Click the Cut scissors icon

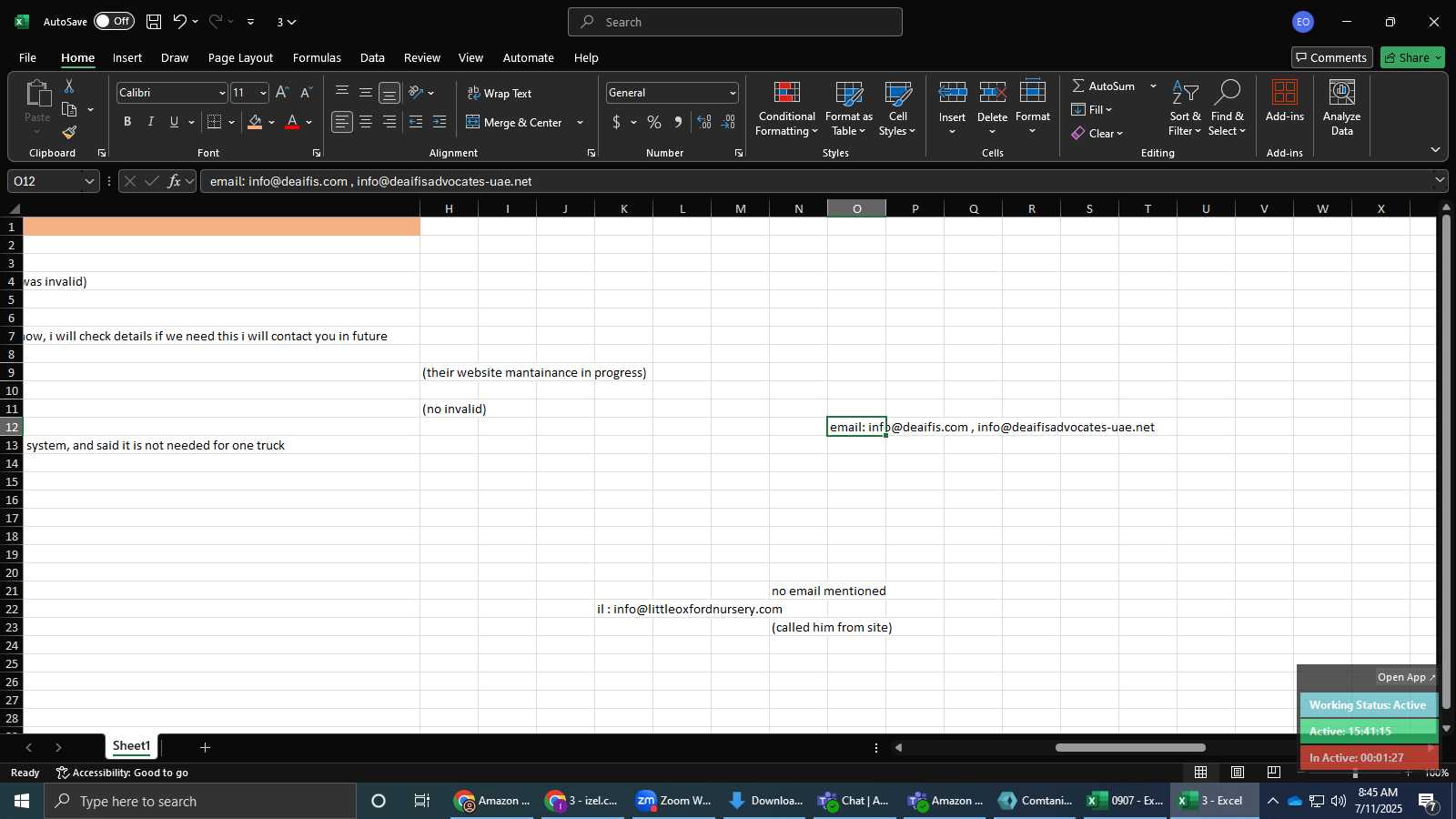coord(69,86)
